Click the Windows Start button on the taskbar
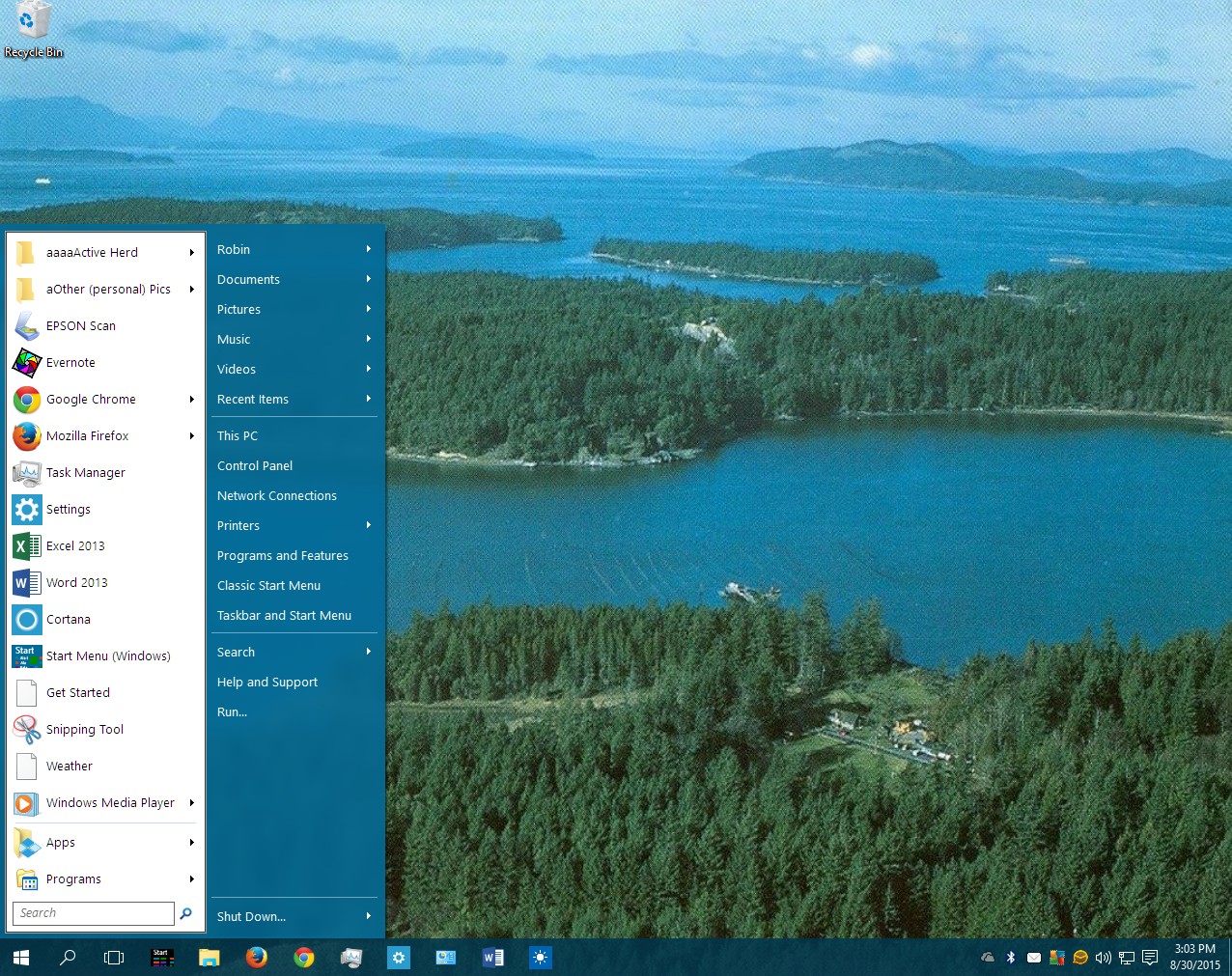This screenshot has height=976, width=1232. 21,958
